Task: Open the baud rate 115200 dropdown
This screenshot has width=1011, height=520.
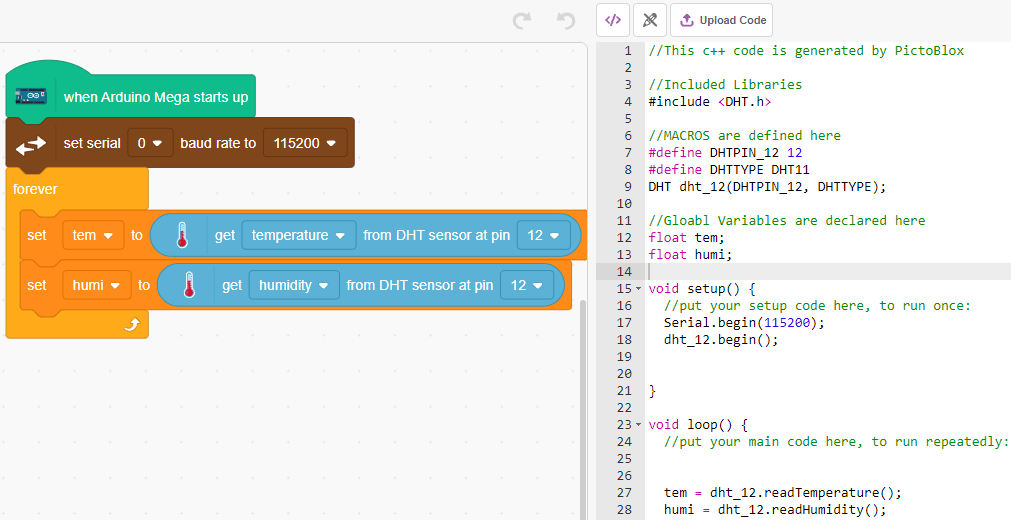Action: pyautogui.click(x=305, y=143)
